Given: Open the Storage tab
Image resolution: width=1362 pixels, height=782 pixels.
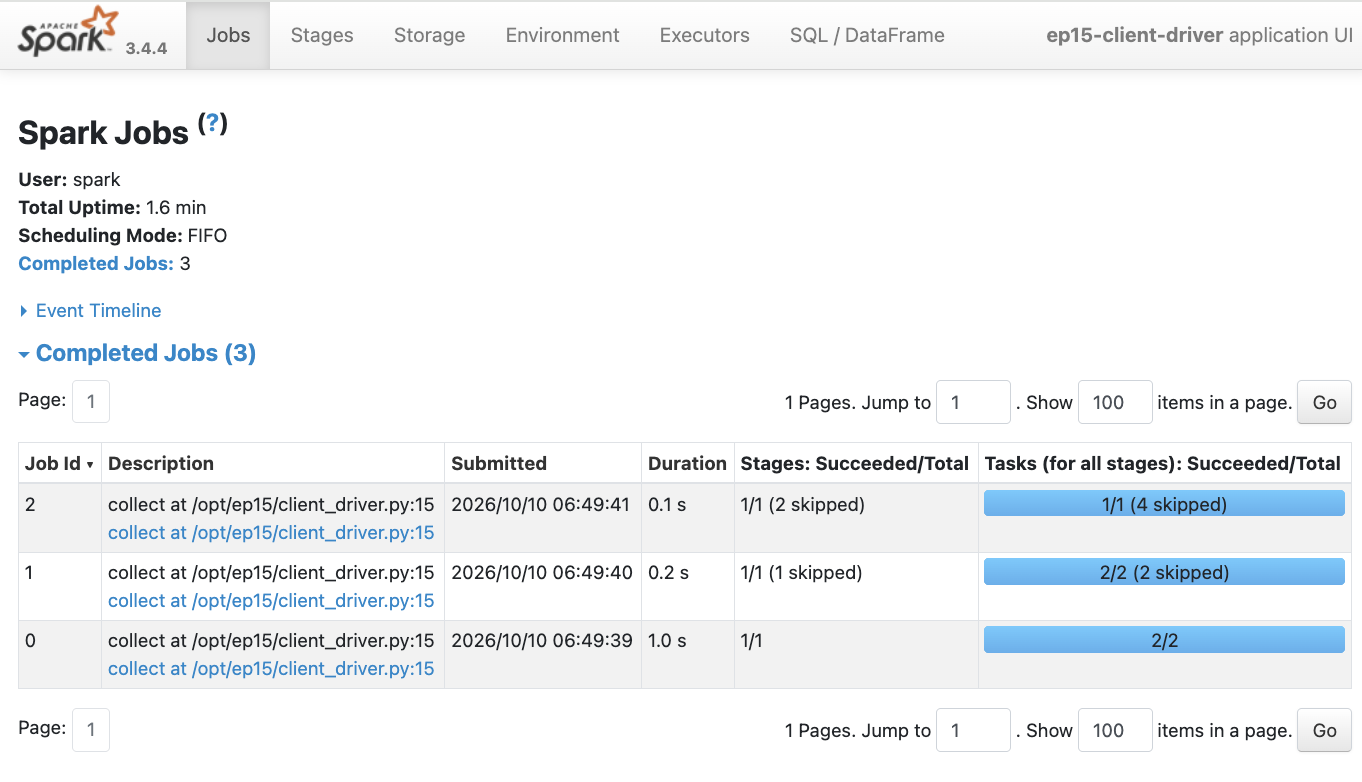Looking at the screenshot, I should [429, 35].
